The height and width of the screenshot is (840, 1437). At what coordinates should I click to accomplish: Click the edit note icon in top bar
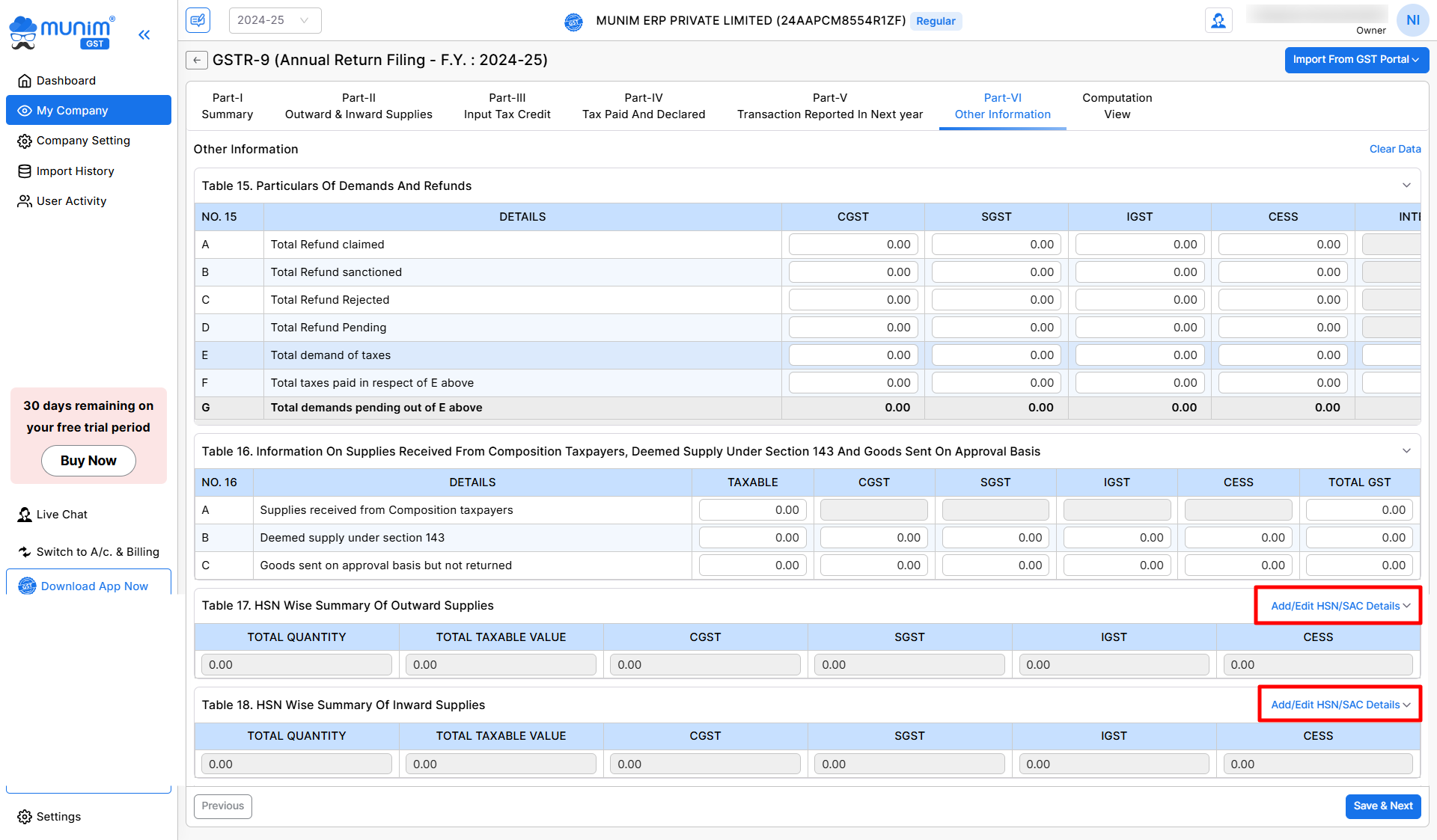point(198,20)
